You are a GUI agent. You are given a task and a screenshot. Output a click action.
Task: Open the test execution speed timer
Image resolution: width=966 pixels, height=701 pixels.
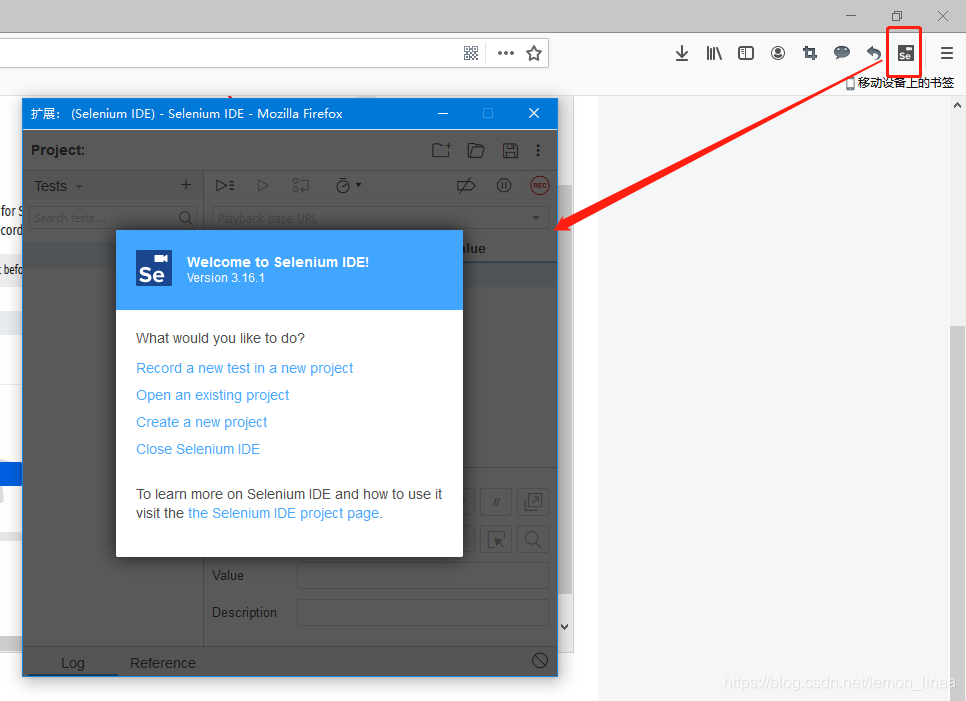(x=348, y=185)
